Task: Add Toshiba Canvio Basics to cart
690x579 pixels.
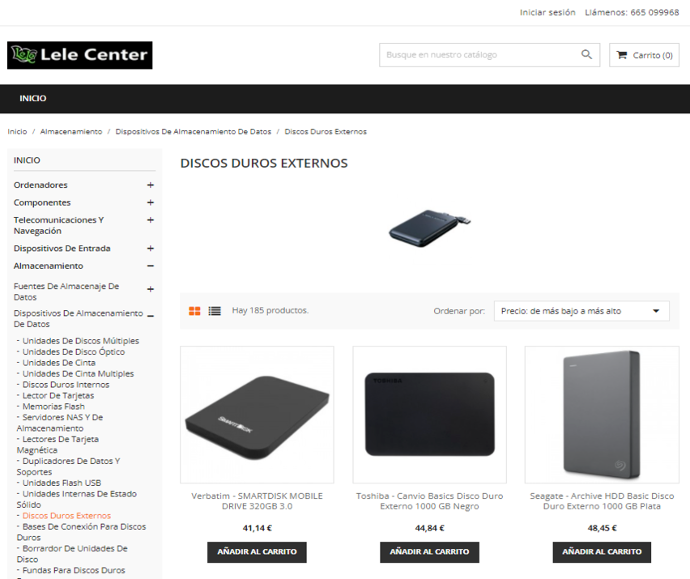Action: [x=429, y=552]
